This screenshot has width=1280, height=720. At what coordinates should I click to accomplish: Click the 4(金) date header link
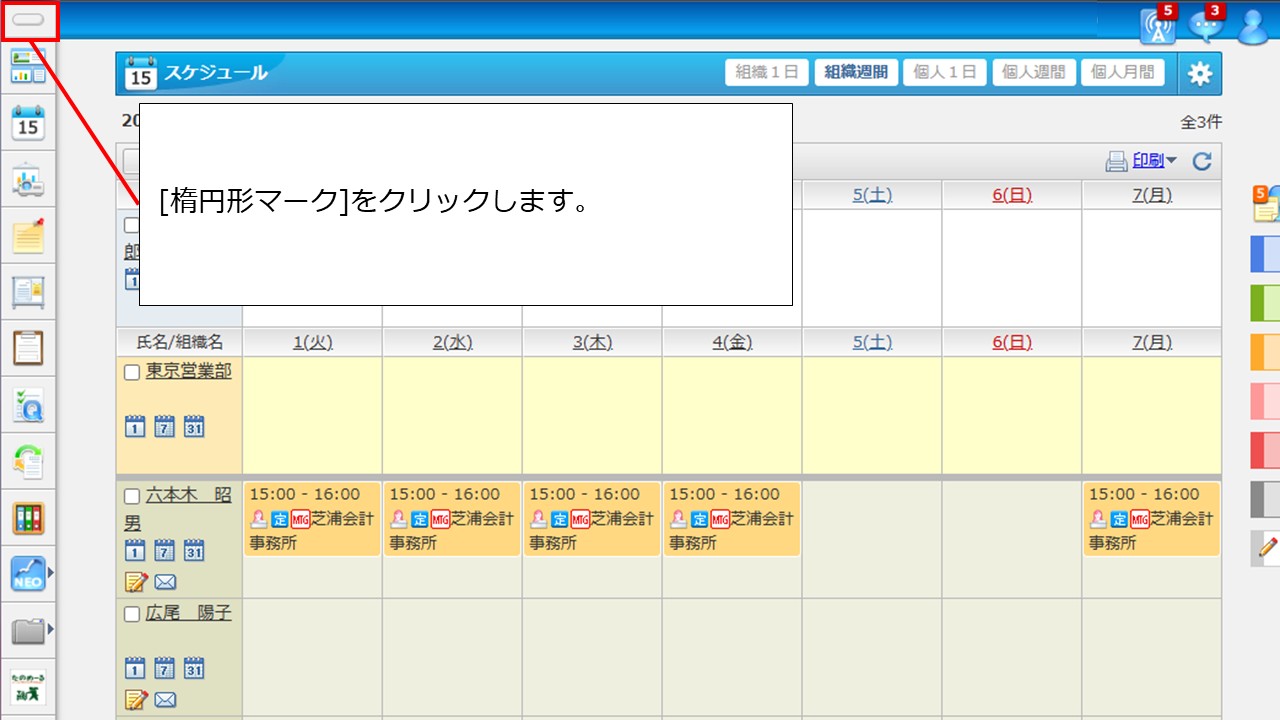coord(732,342)
